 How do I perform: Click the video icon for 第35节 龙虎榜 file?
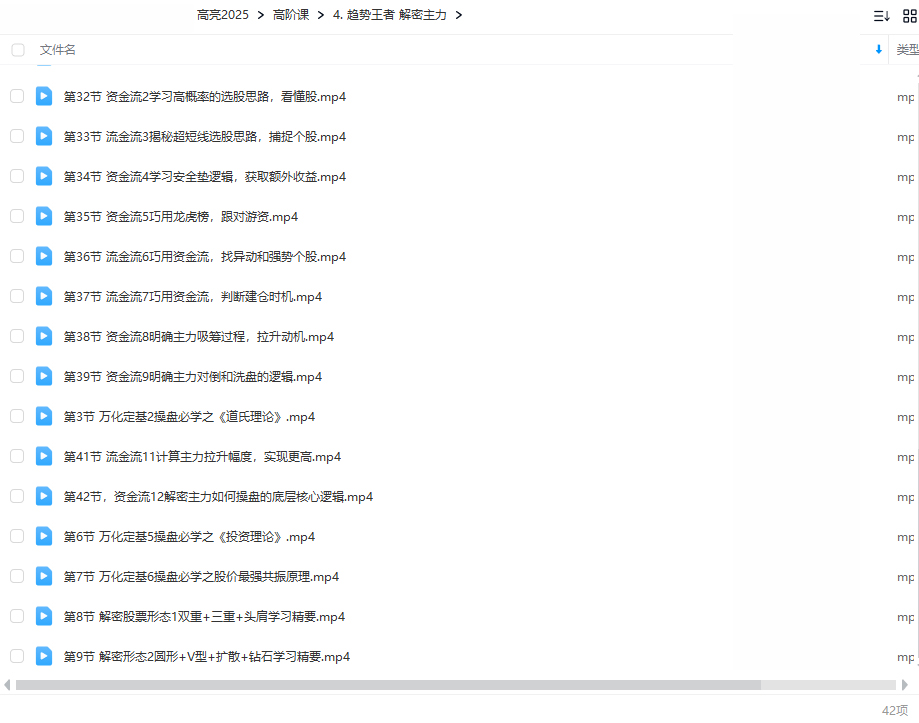click(x=44, y=216)
